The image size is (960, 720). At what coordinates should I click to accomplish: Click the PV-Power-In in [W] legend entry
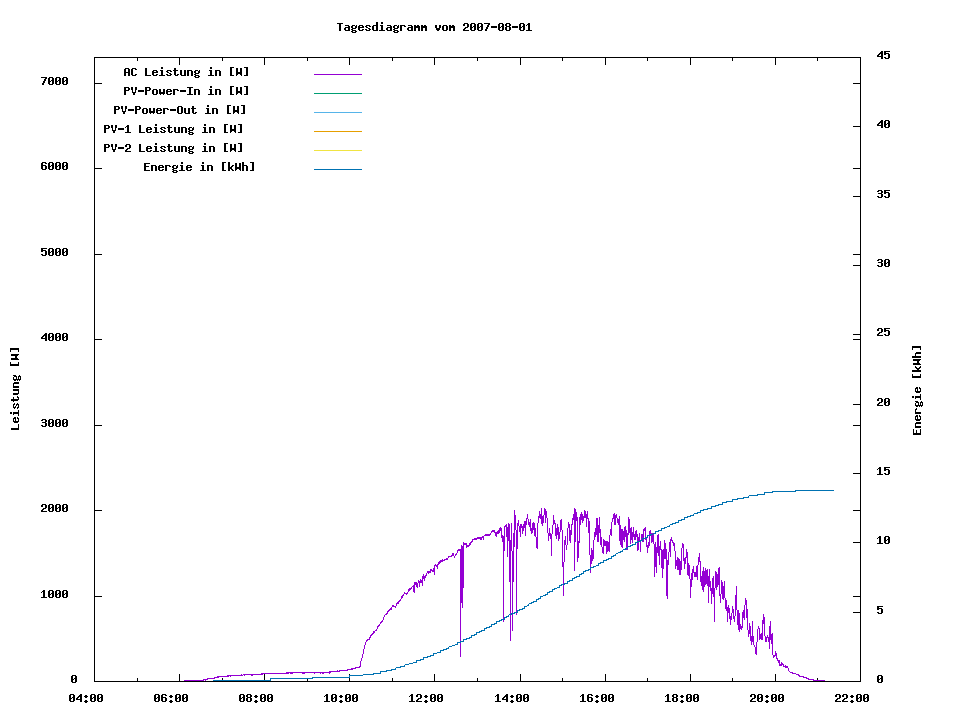193,91
